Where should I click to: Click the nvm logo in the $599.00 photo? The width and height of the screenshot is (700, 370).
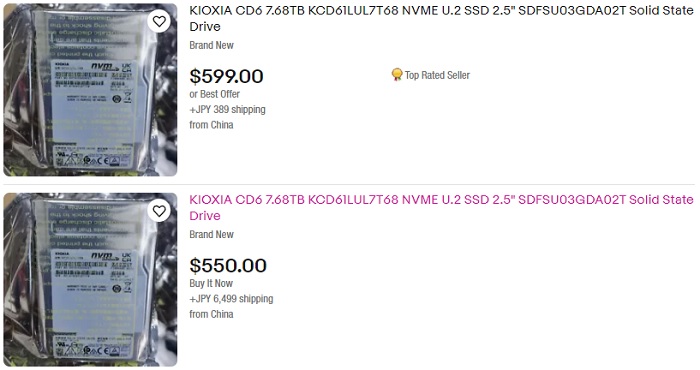[x=105, y=67]
